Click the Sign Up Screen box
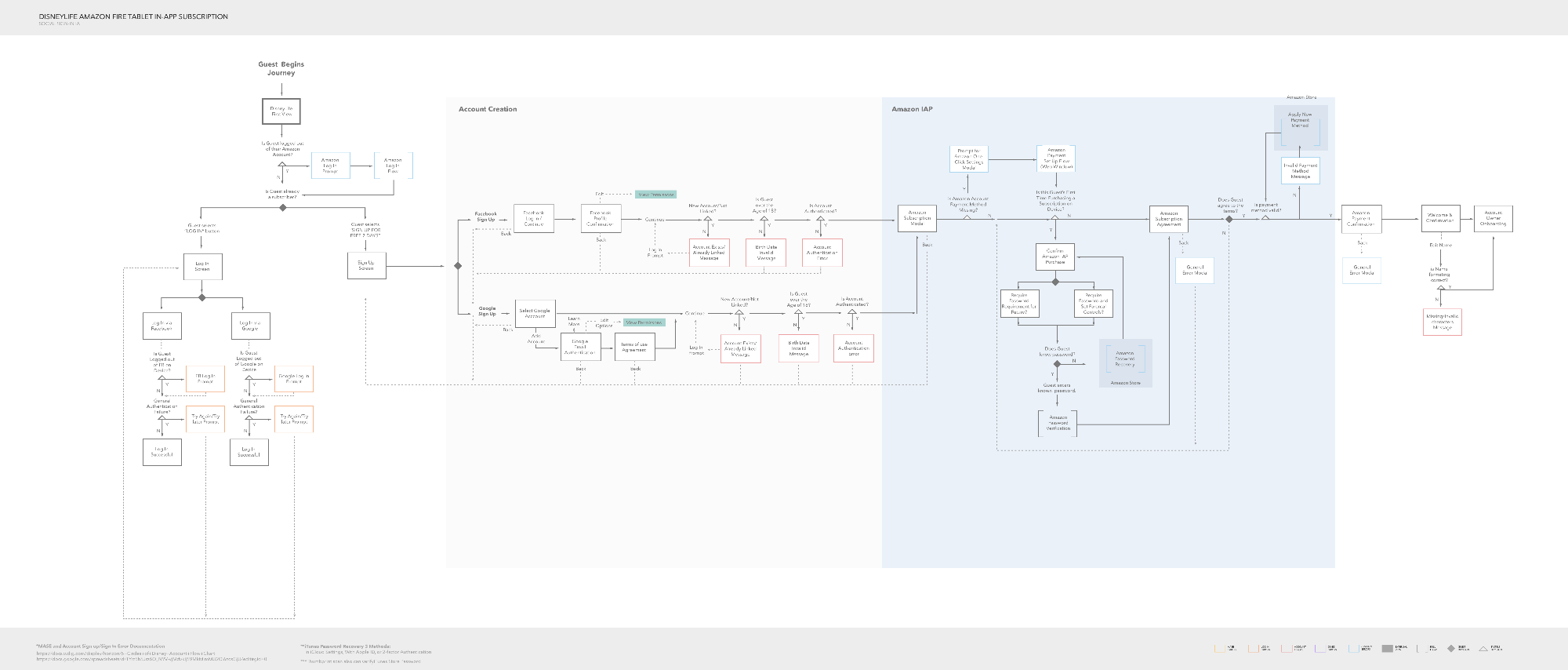This screenshot has height=670, width=1568. pos(366,265)
